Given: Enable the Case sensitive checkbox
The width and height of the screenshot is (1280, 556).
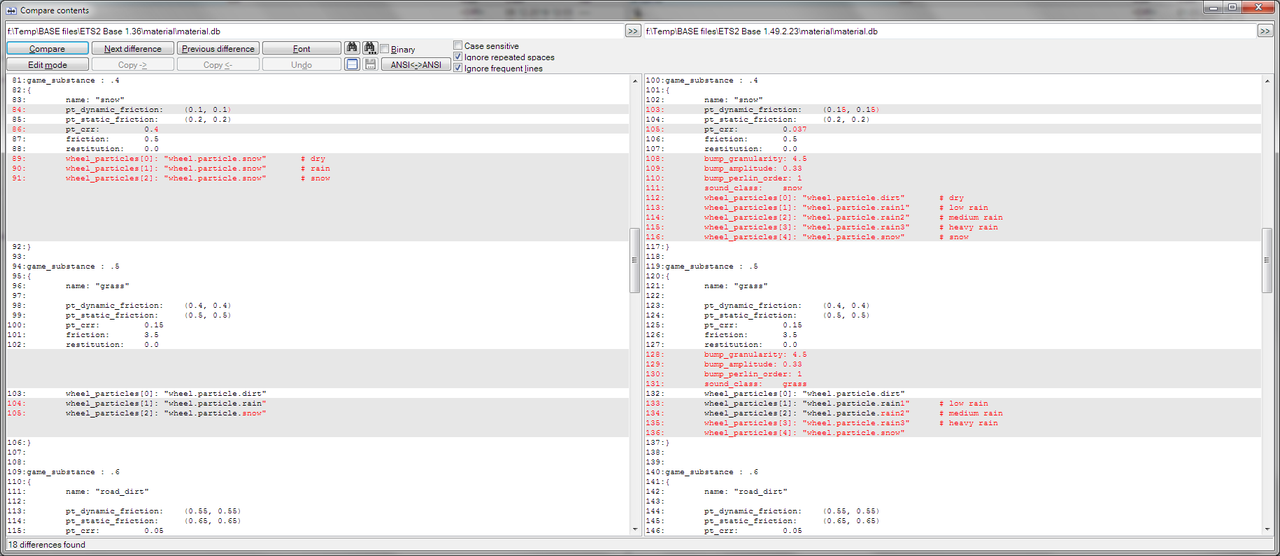Looking at the screenshot, I should coord(458,46).
